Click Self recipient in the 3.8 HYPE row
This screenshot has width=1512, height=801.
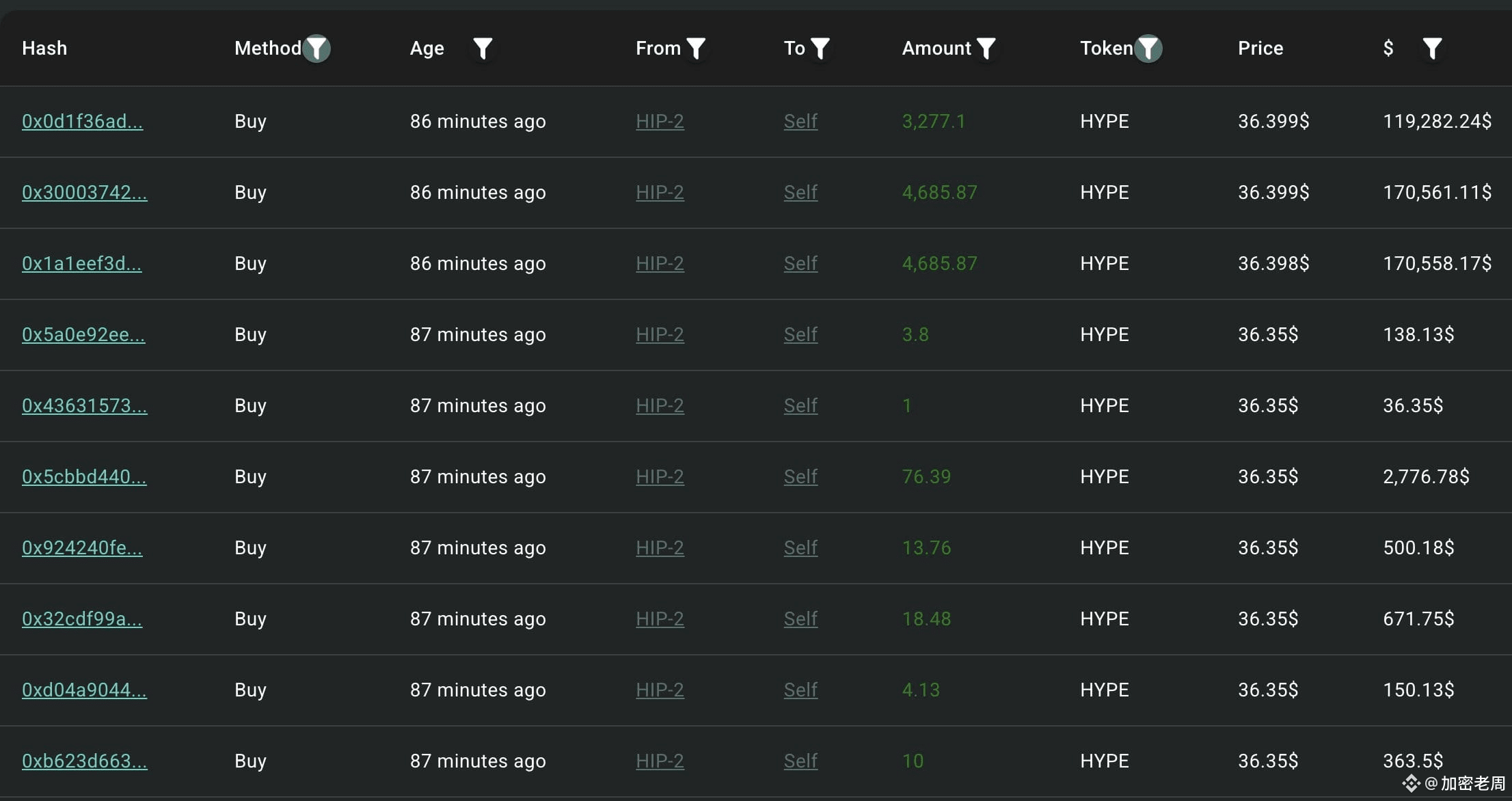tap(800, 335)
